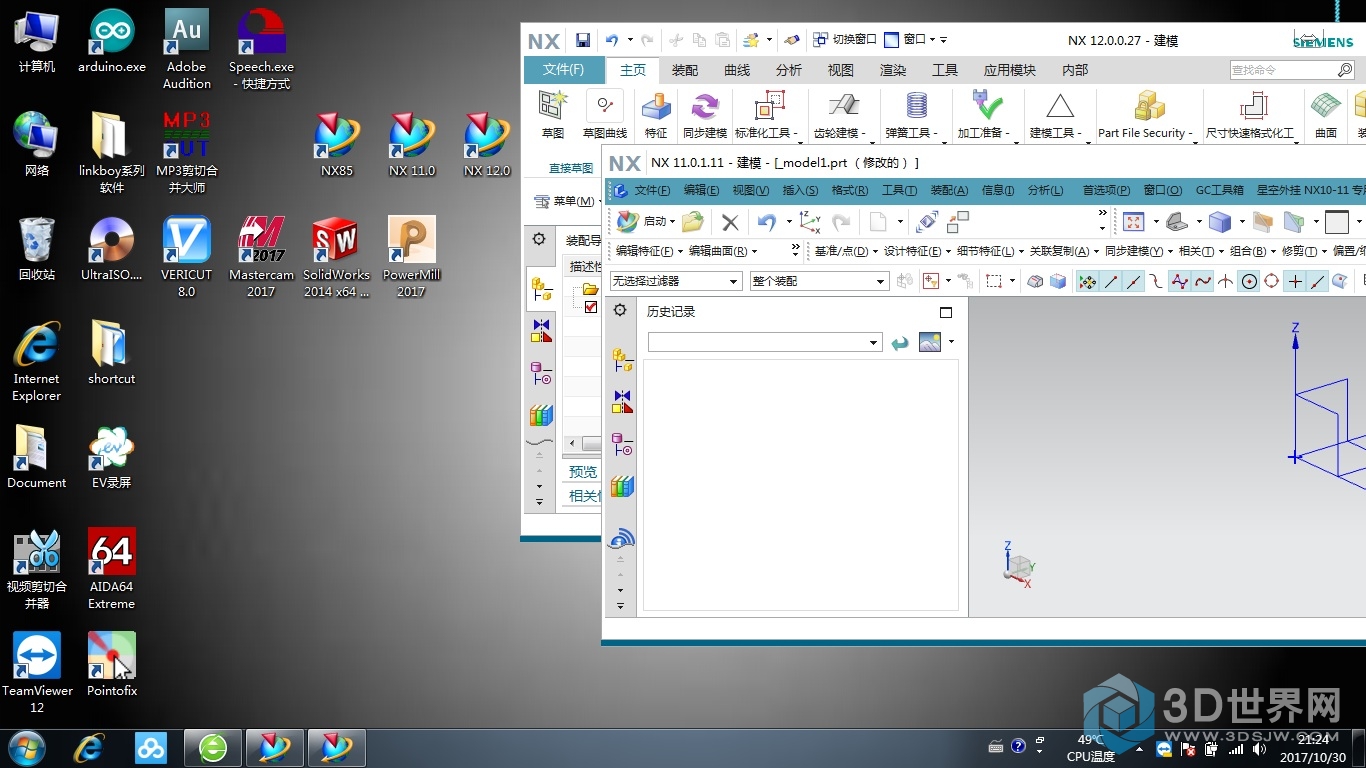Image resolution: width=1366 pixels, height=768 pixels.
Task: Click the delete X icon in NX 11 toolbar
Action: coord(730,222)
